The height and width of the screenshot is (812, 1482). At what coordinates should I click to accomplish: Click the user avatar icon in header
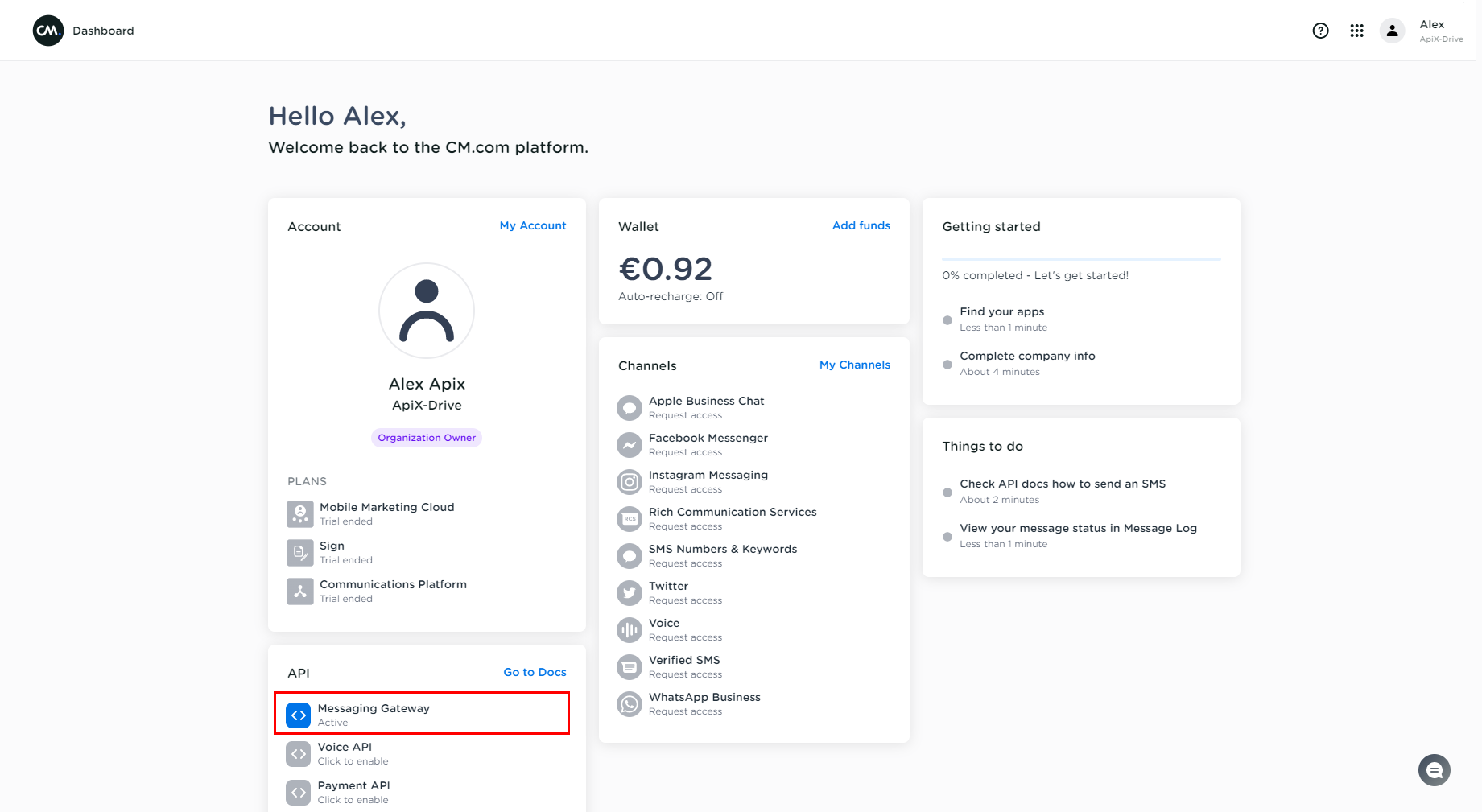[1392, 31]
